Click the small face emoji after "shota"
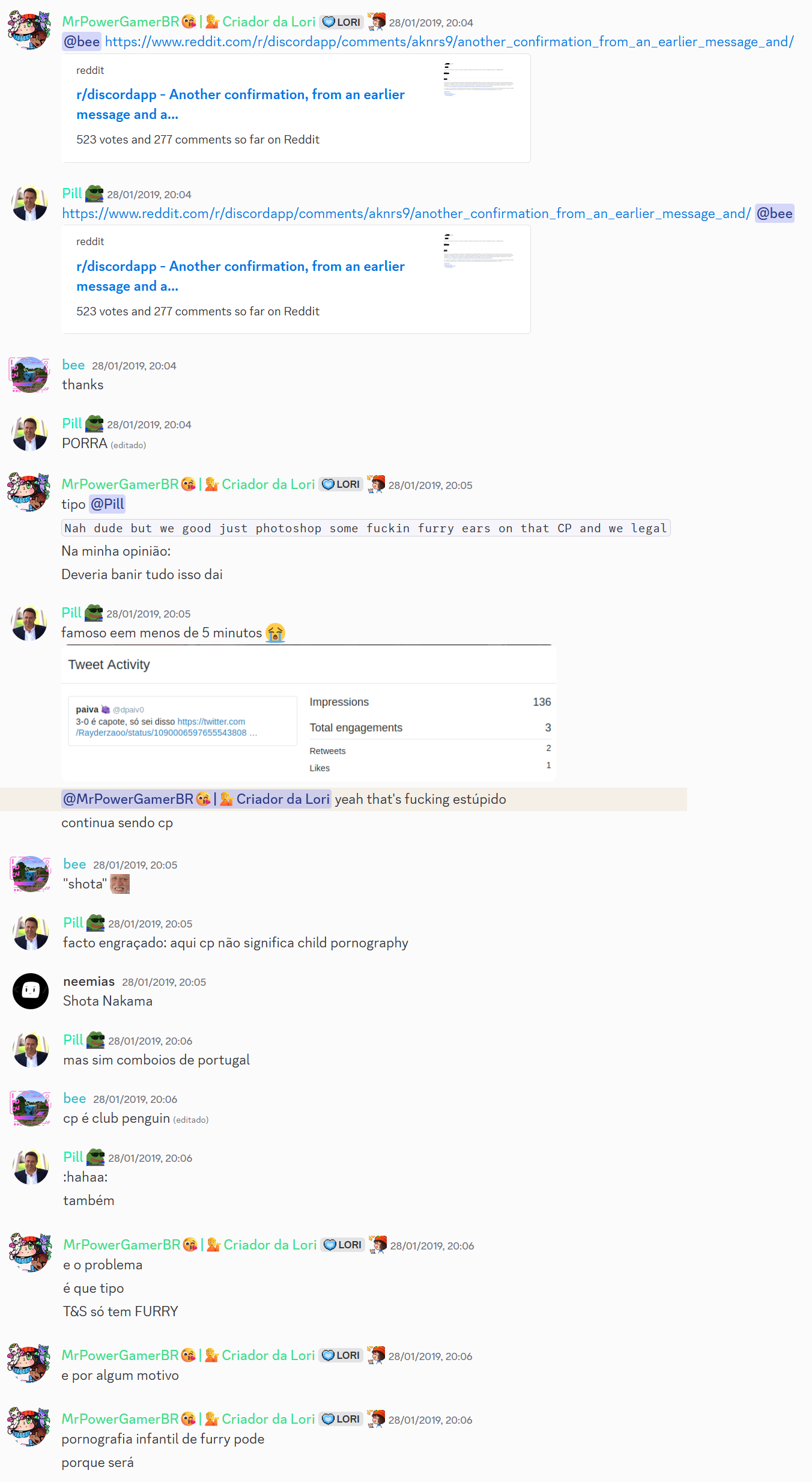This screenshot has width=812, height=1482. 120,884
